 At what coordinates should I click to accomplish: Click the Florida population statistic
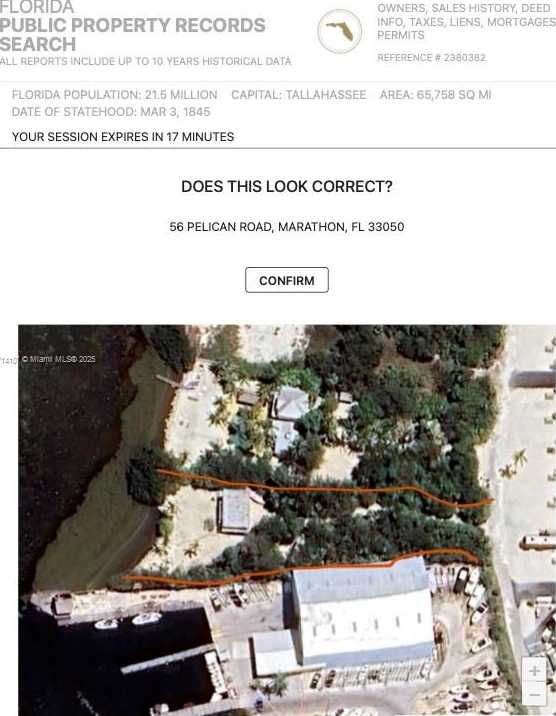click(114, 95)
